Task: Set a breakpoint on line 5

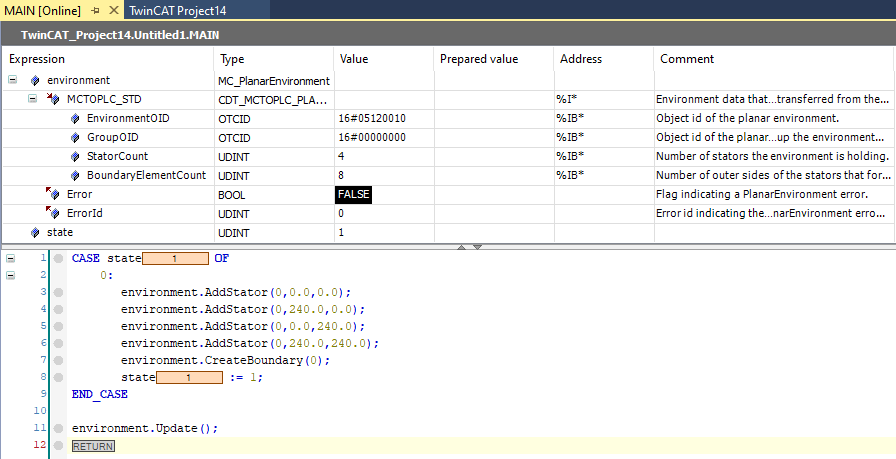Action: click(58, 326)
